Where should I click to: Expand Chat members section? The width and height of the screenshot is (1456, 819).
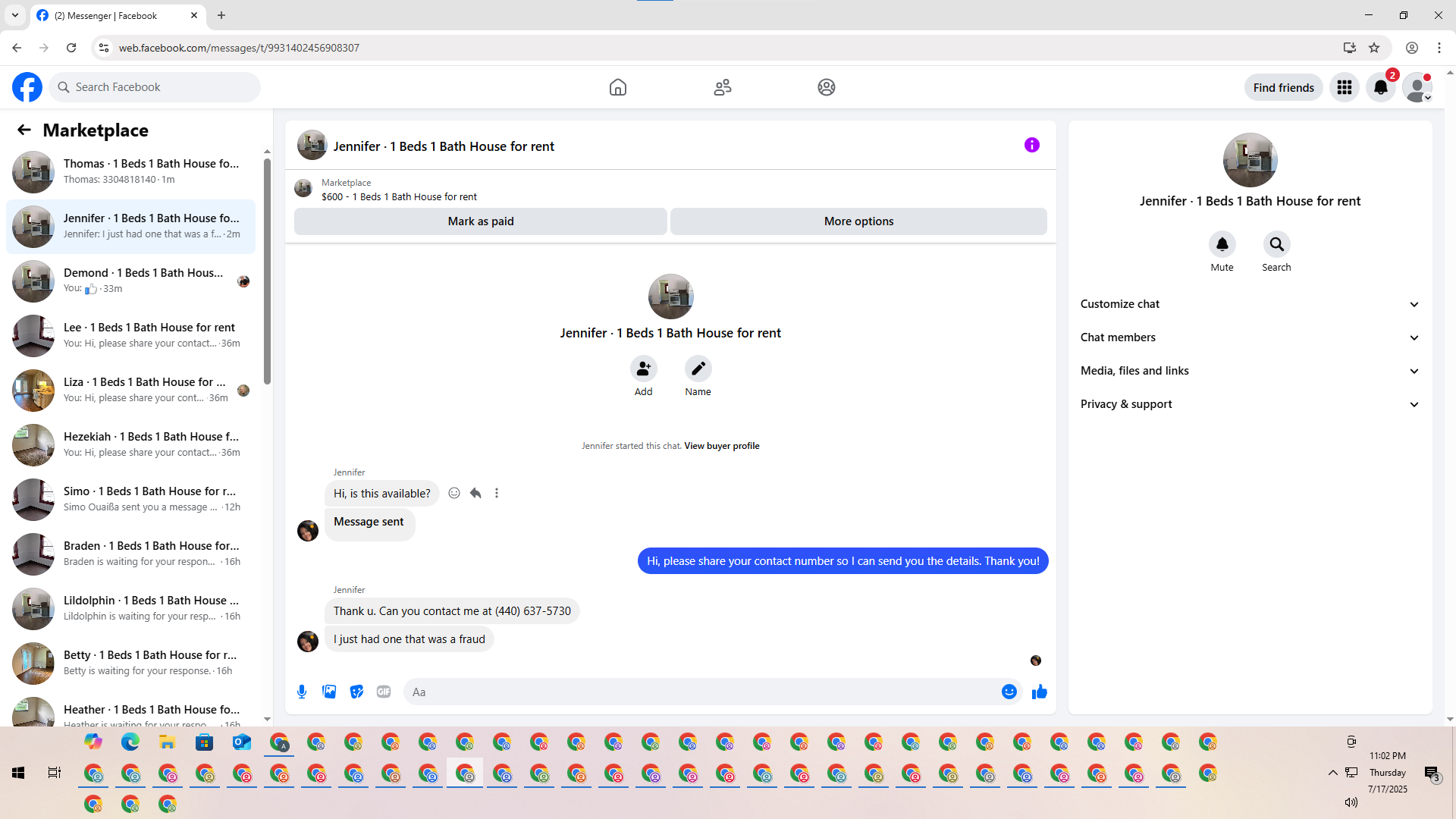coord(1250,337)
